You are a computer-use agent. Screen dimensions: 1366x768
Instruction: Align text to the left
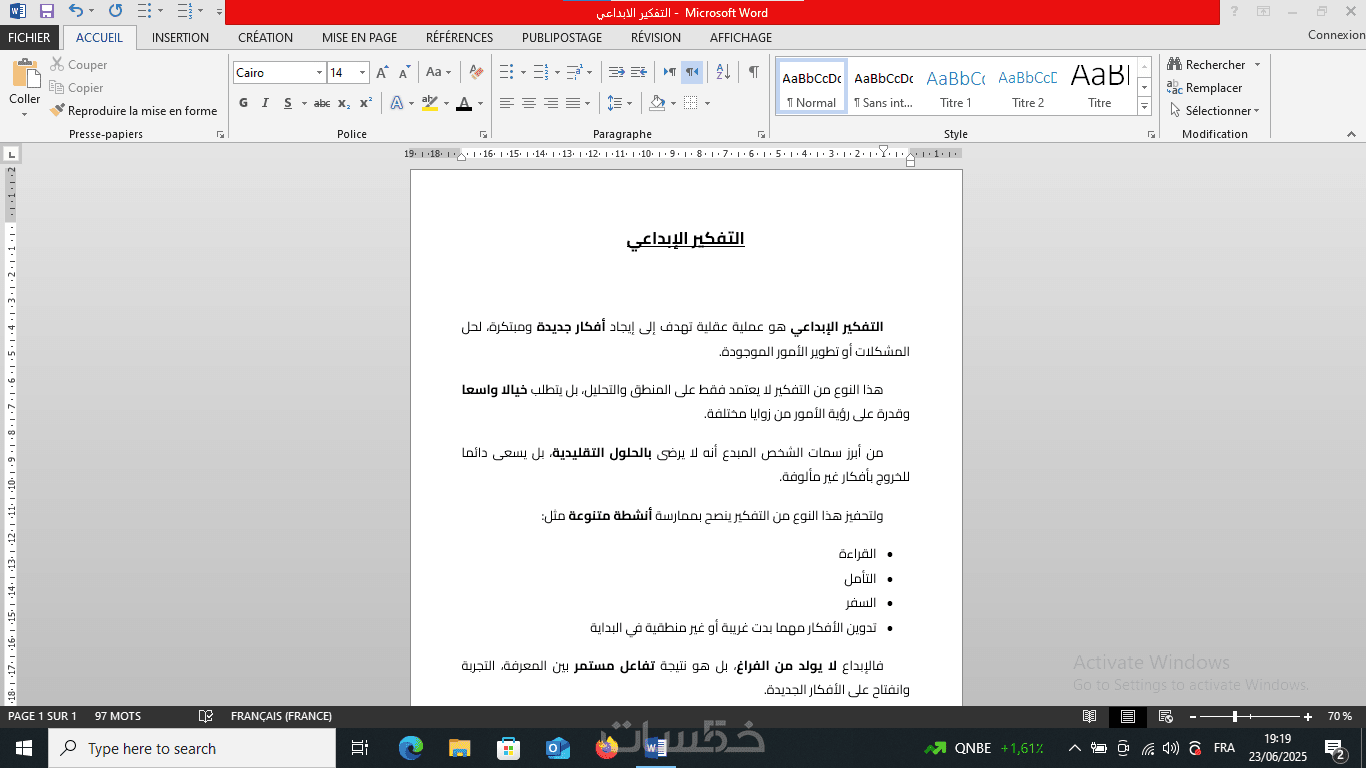507,103
